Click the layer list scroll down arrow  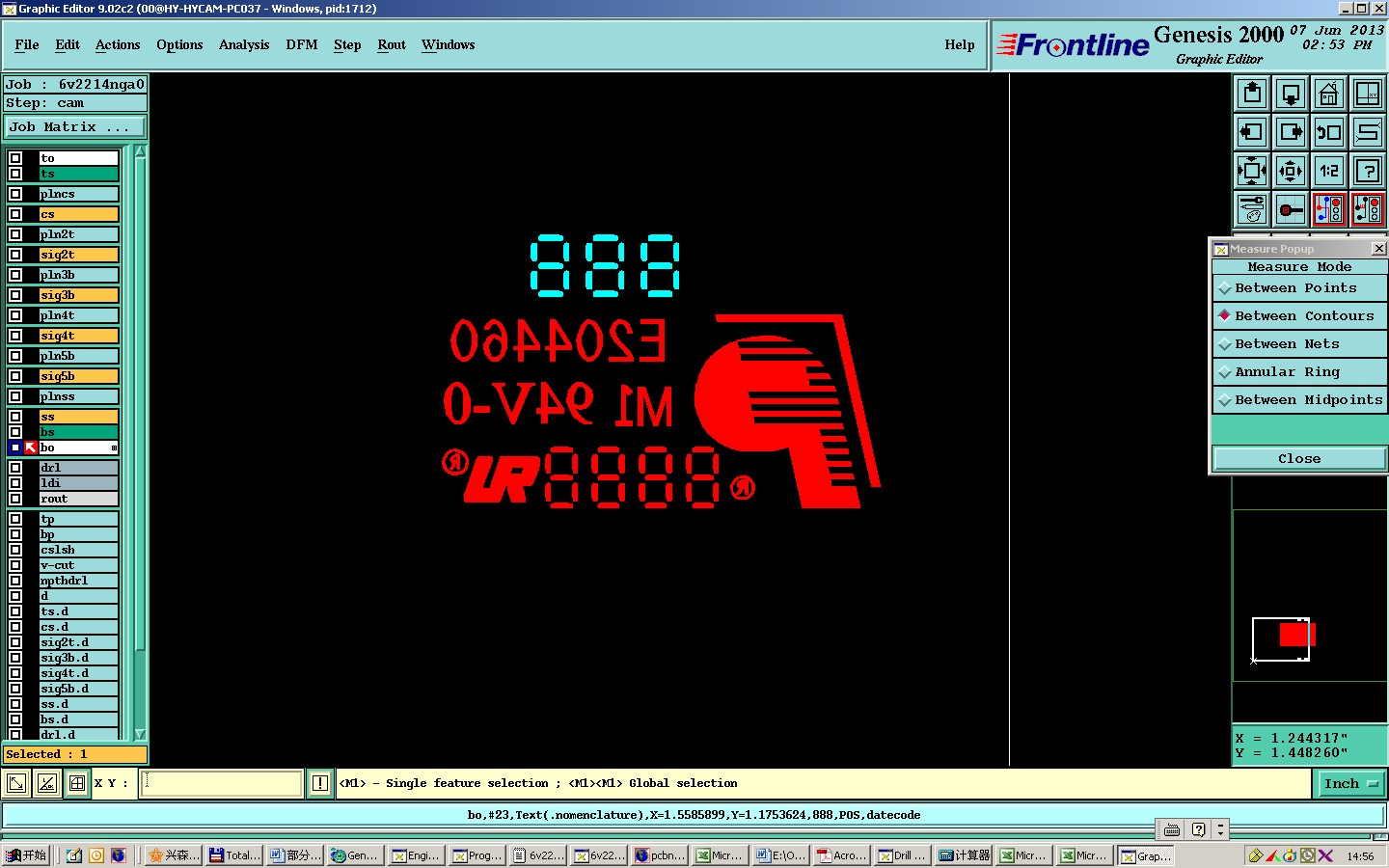click(x=140, y=734)
